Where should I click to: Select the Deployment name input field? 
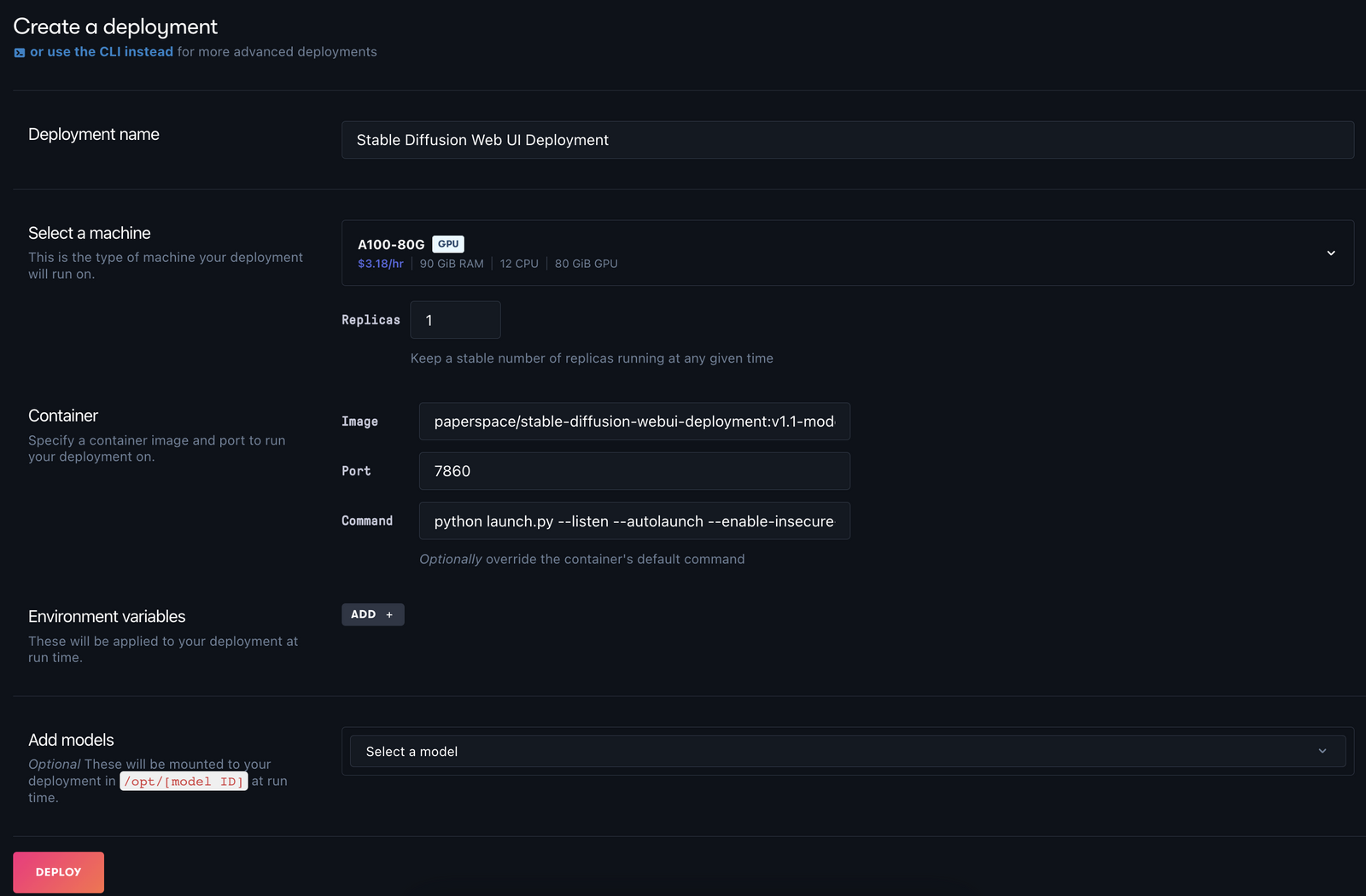pyautogui.click(x=848, y=139)
